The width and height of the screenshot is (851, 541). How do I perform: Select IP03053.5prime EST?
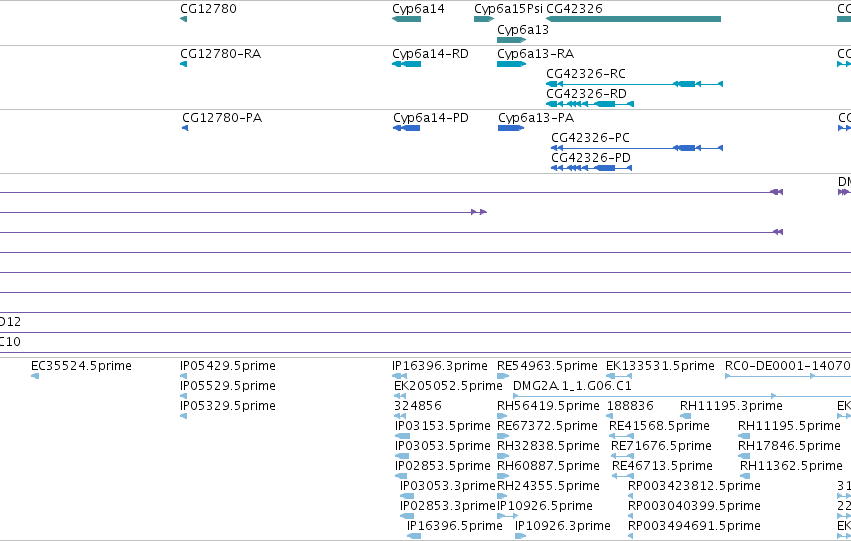402,456
